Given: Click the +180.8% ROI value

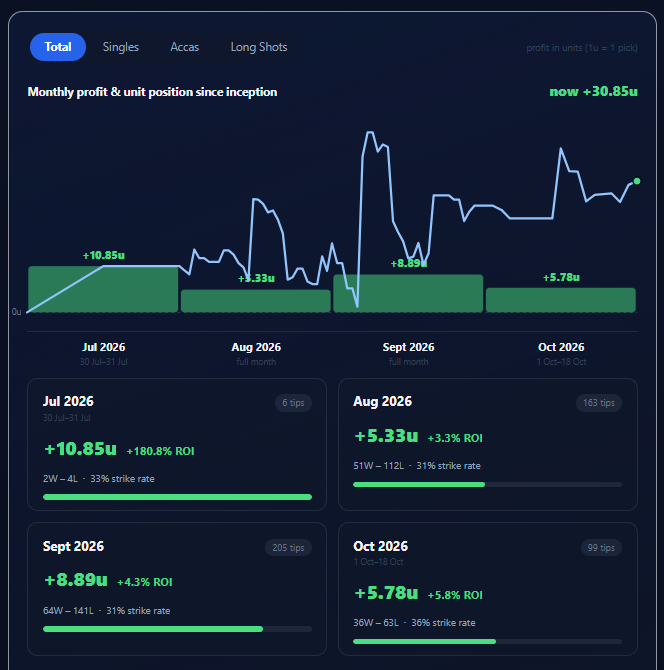Looking at the screenshot, I should point(160,451).
